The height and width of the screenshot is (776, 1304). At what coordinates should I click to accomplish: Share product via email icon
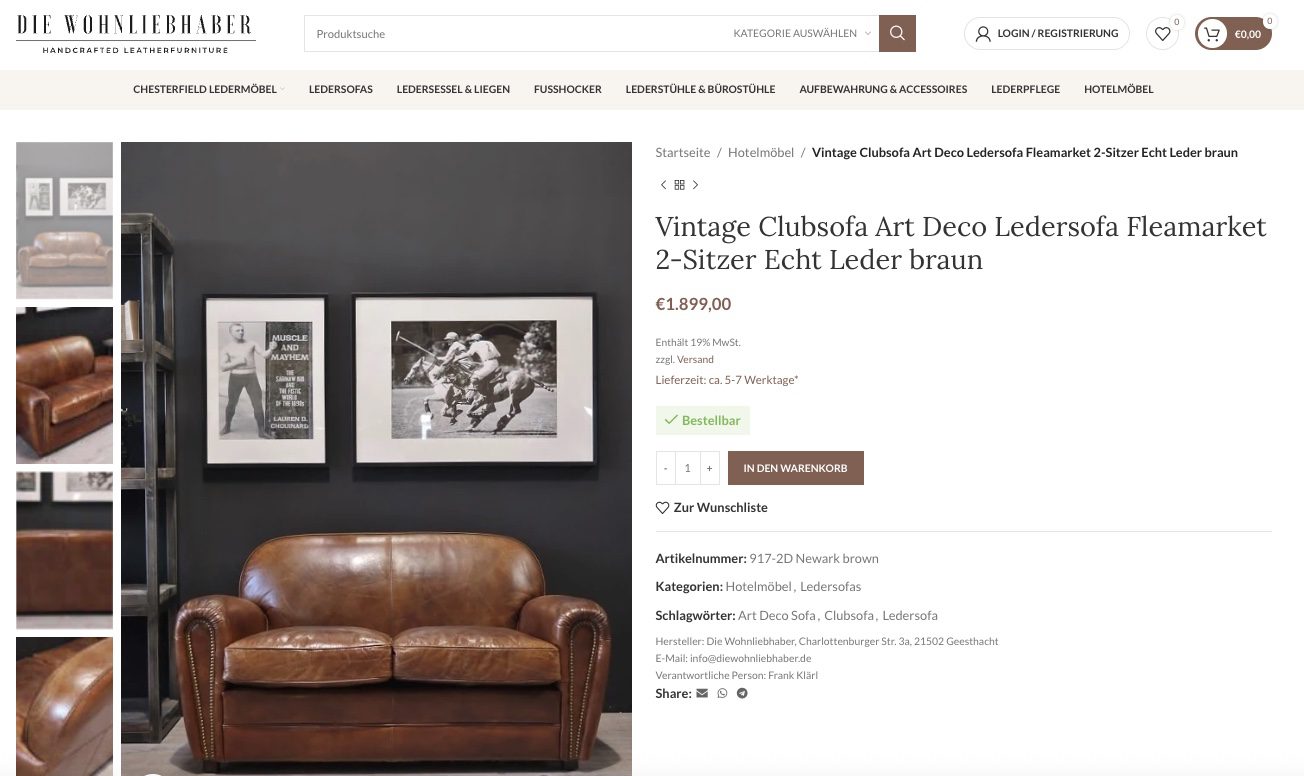click(x=702, y=693)
